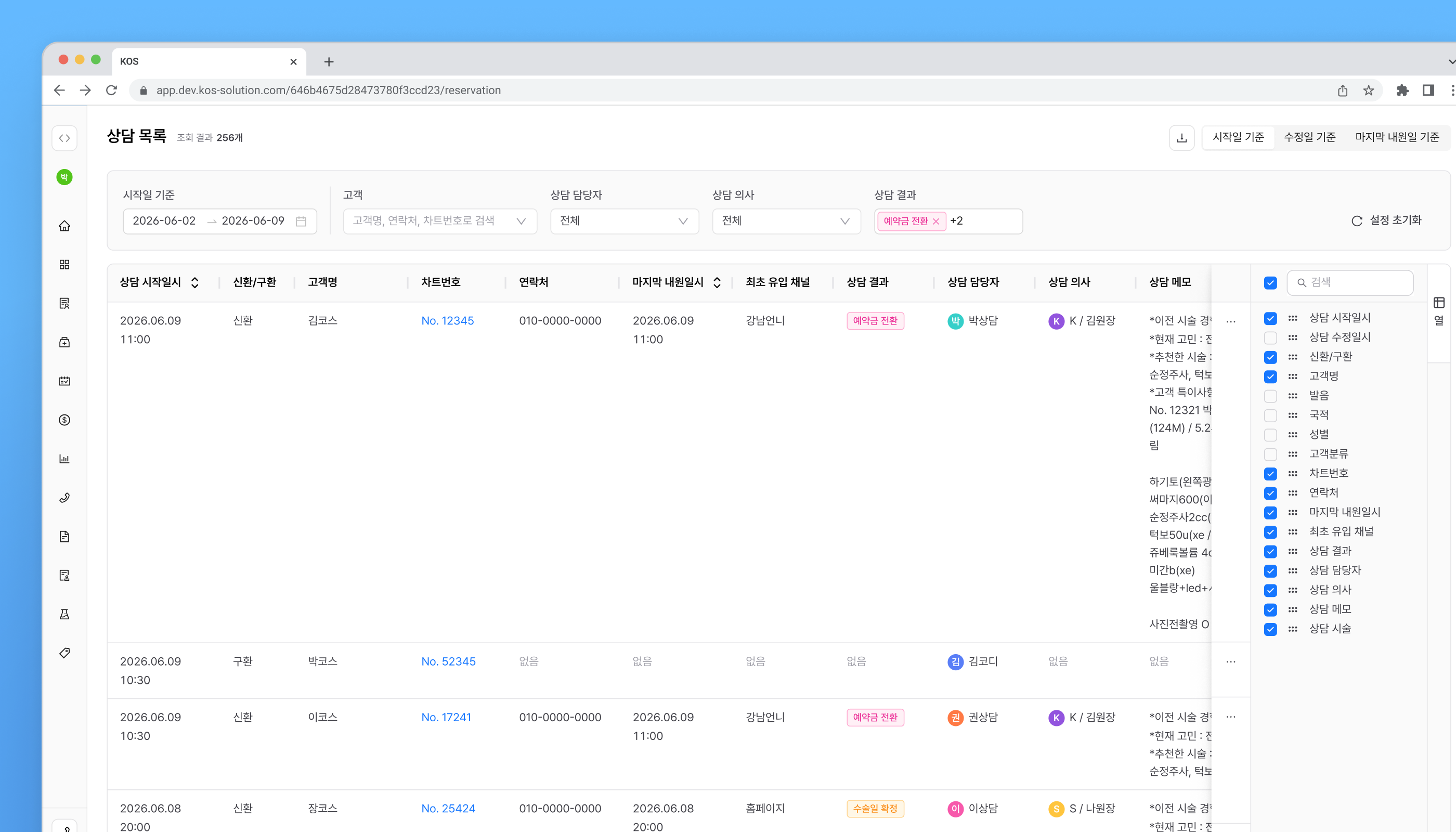Open chart link No. 52345

(x=449, y=662)
